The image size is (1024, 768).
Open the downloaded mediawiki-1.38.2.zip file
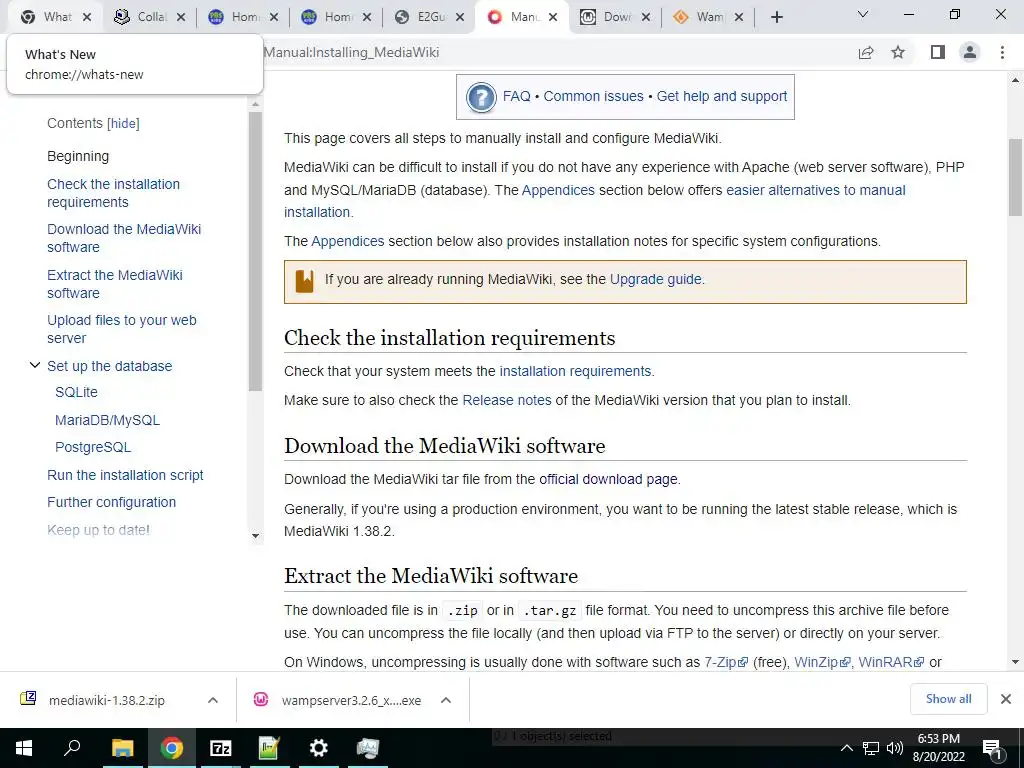[x=106, y=700]
